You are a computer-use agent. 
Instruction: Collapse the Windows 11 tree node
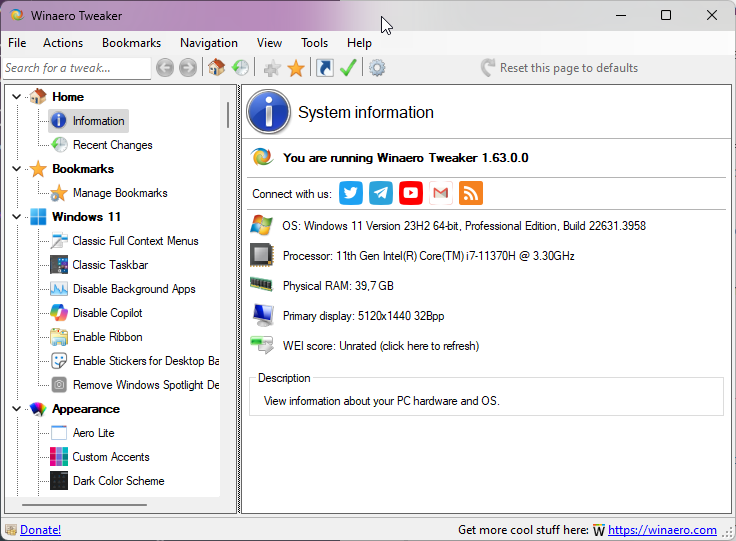(x=16, y=216)
